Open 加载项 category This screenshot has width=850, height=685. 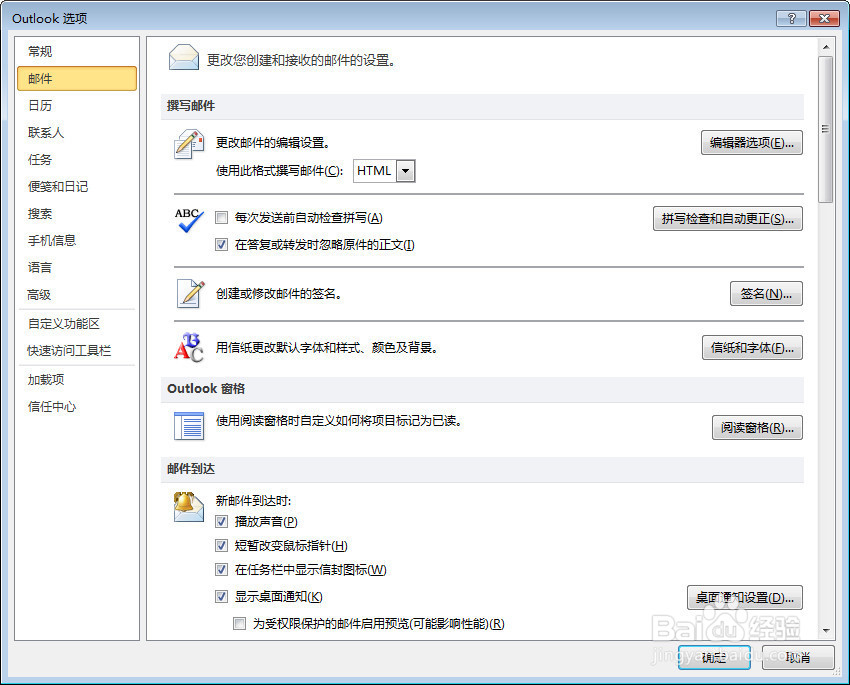[77, 380]
